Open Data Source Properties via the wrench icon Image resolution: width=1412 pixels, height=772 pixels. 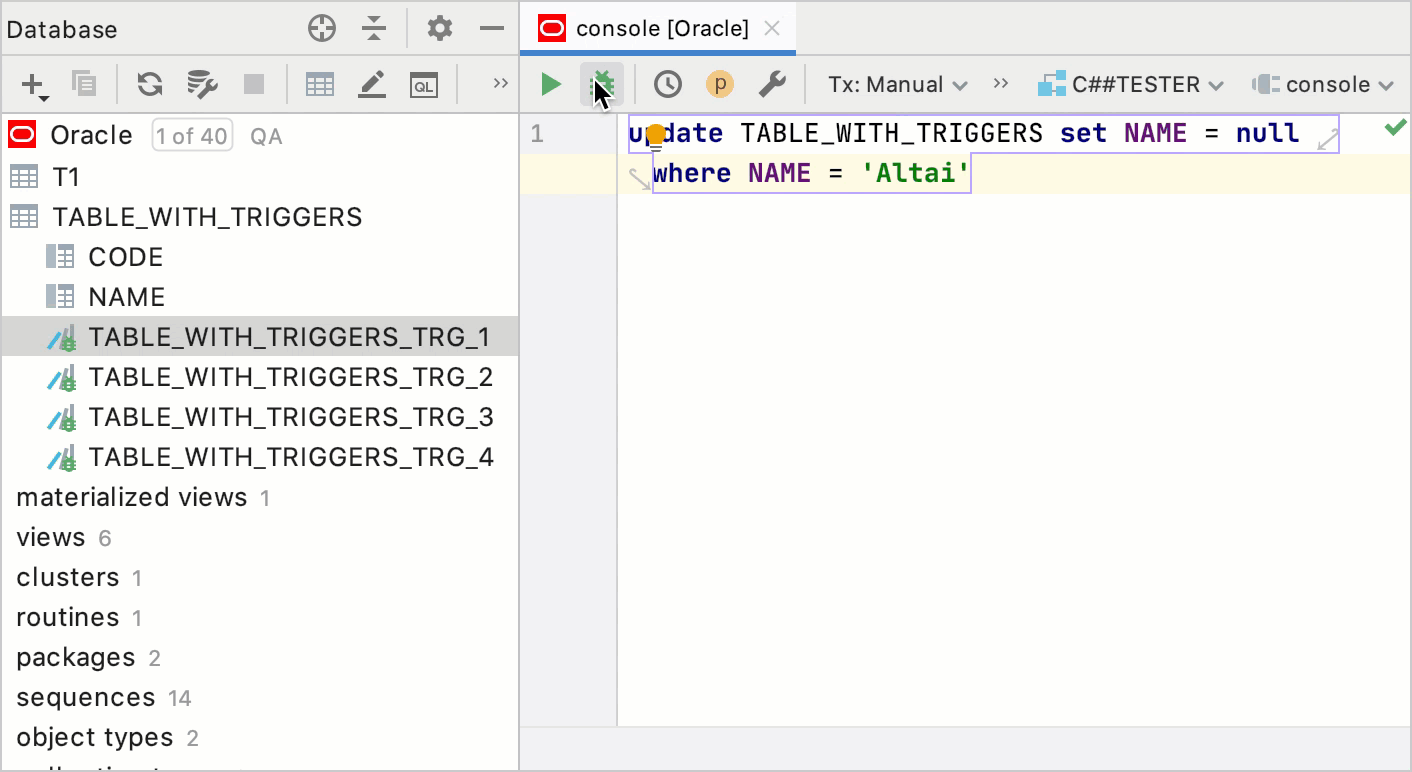point(202,85)
